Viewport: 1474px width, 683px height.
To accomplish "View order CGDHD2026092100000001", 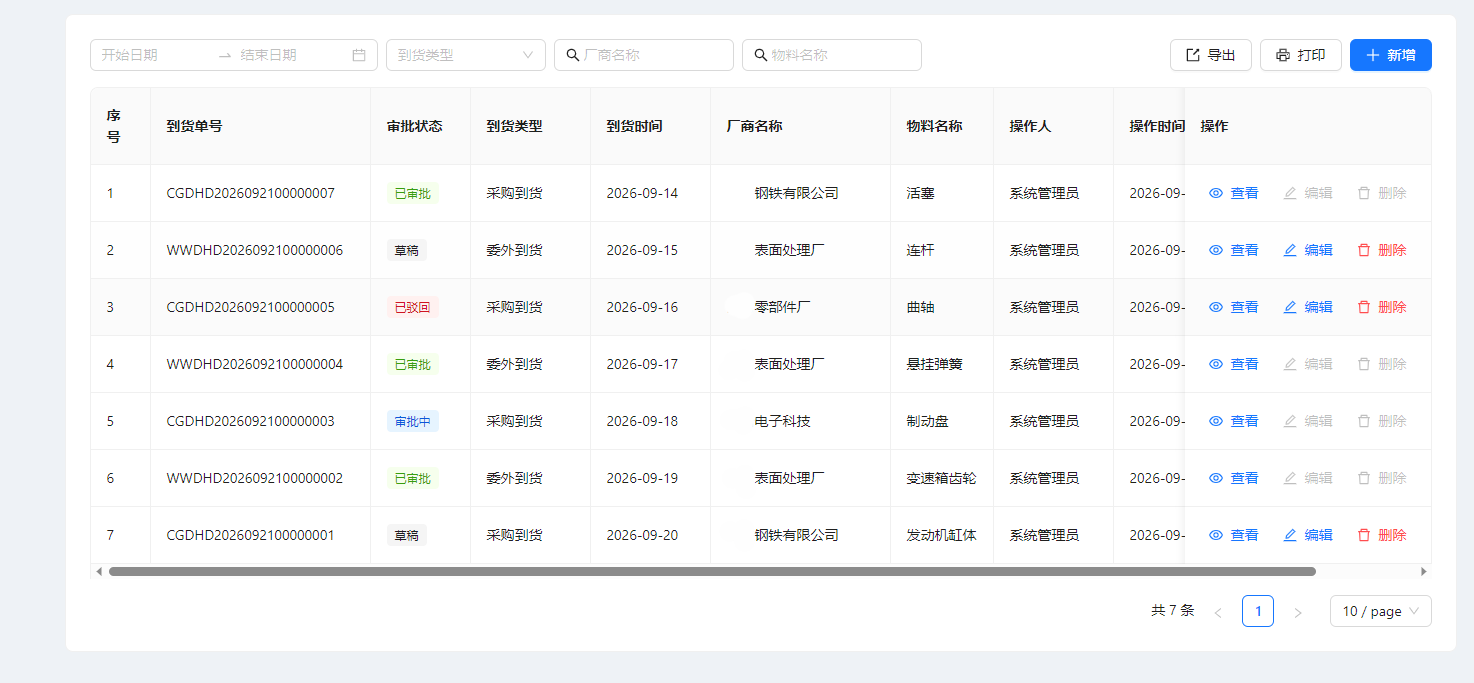I will click(1234, 535).
